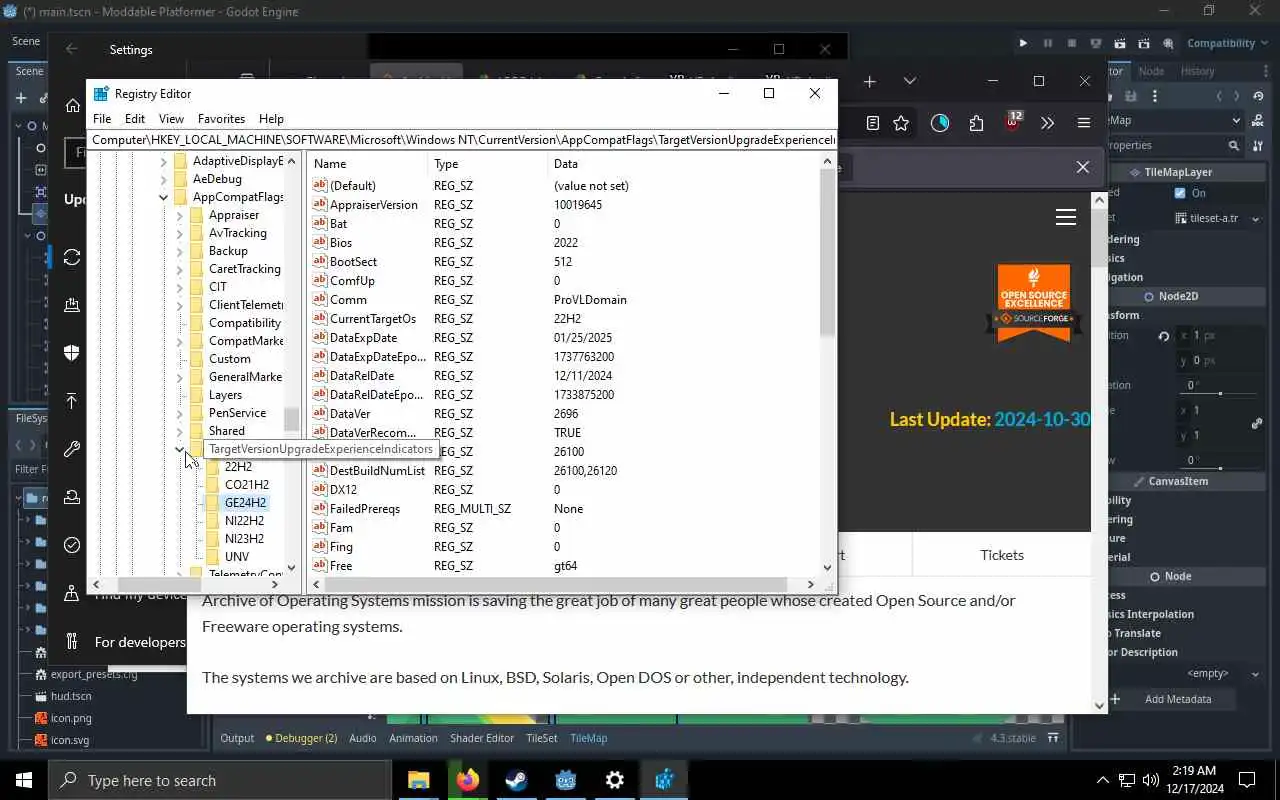Click Activation checkmark icon in Settings sidebar
1280x800 pixels.
click(72, 545)
